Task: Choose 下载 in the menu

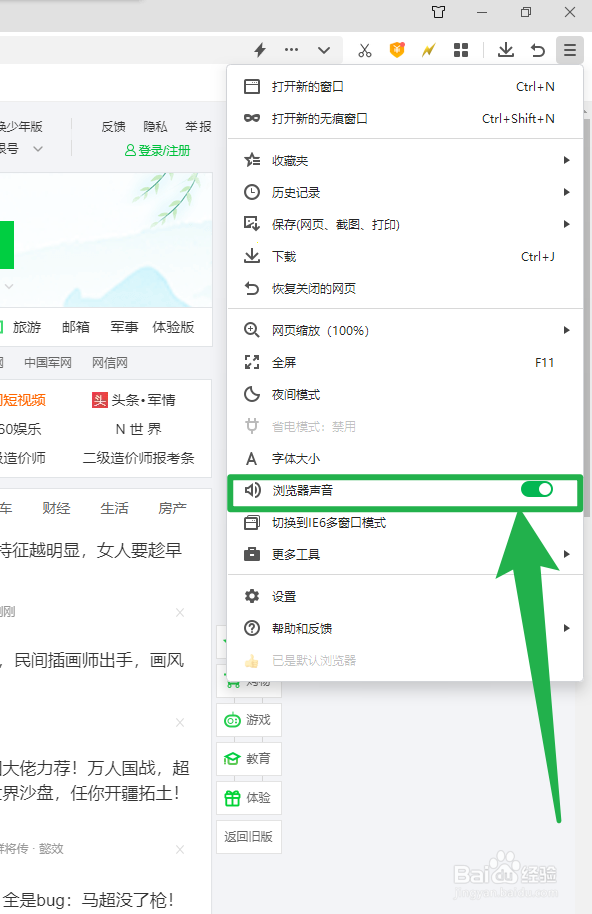Action: click(x=405, y=256)
